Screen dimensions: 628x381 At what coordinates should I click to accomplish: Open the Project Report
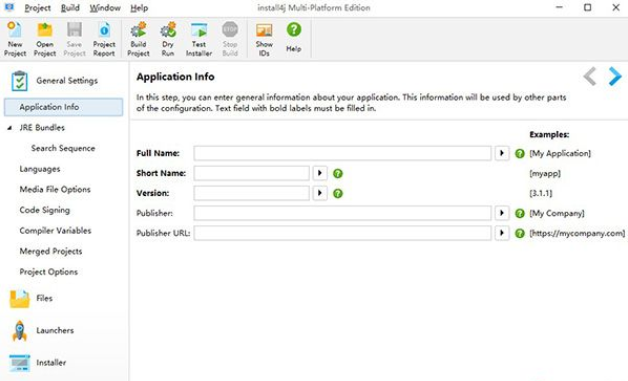click(104, 39)
